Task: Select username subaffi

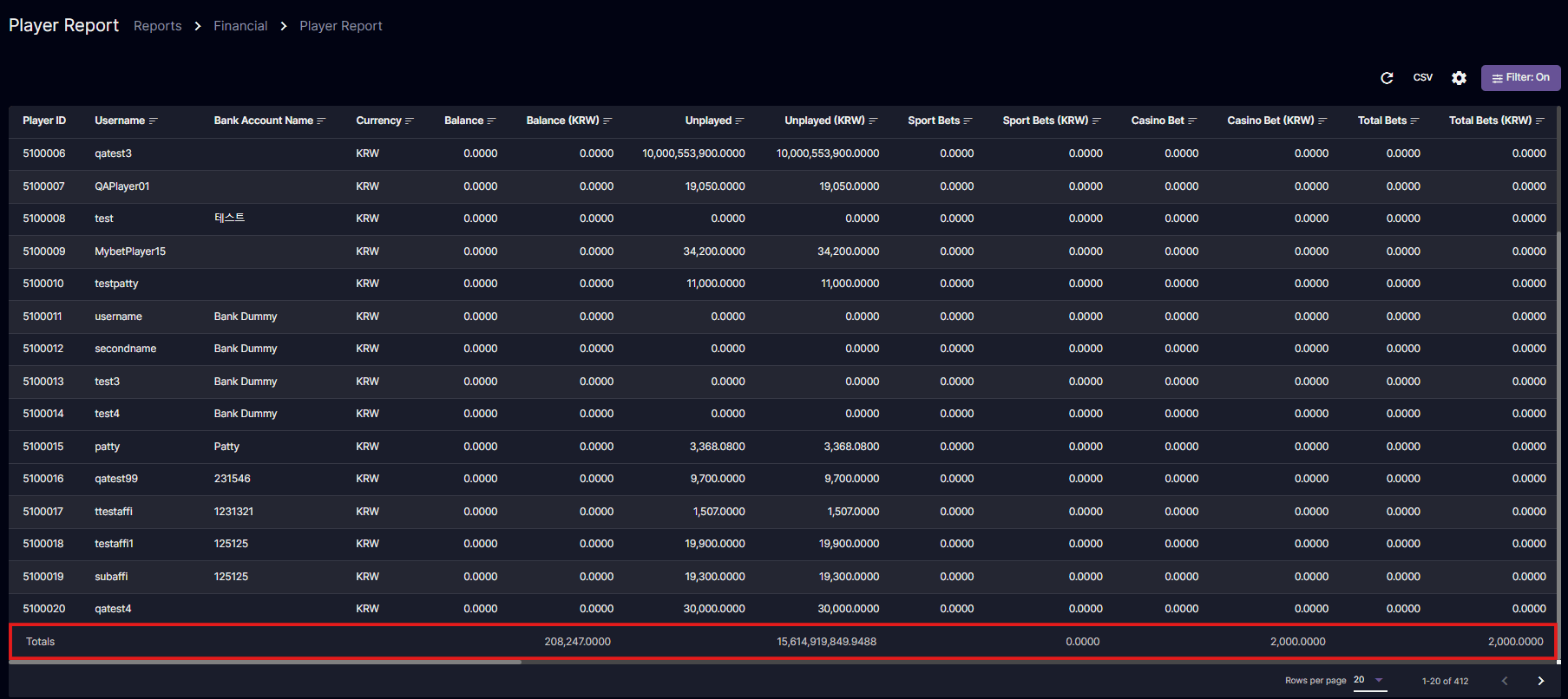Action: coord(111,577)
